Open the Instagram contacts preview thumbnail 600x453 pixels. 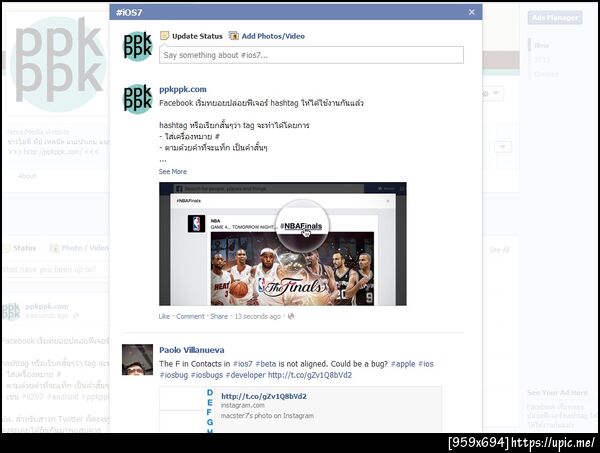point(186,410)
